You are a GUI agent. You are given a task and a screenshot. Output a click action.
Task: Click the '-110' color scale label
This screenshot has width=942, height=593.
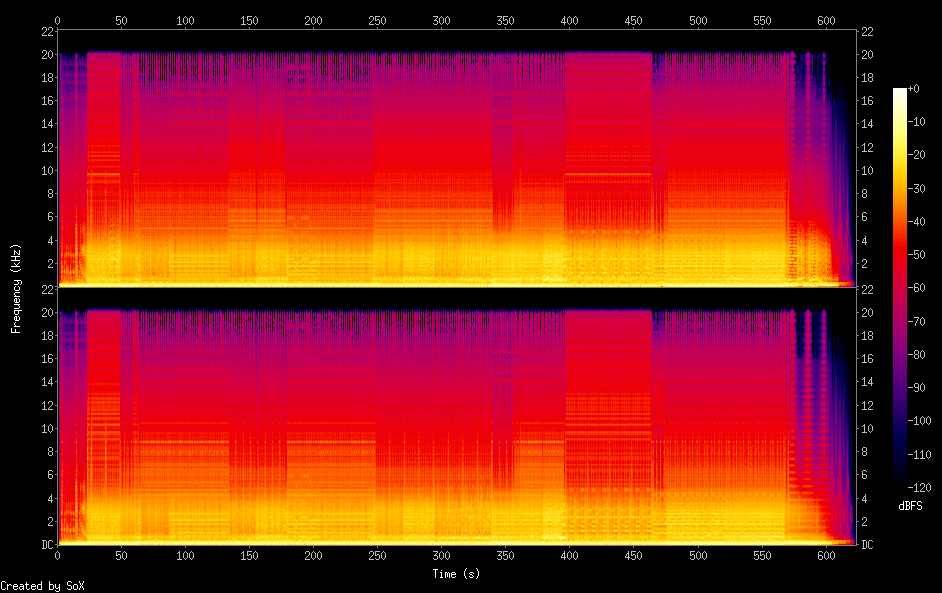coord(919,454)
